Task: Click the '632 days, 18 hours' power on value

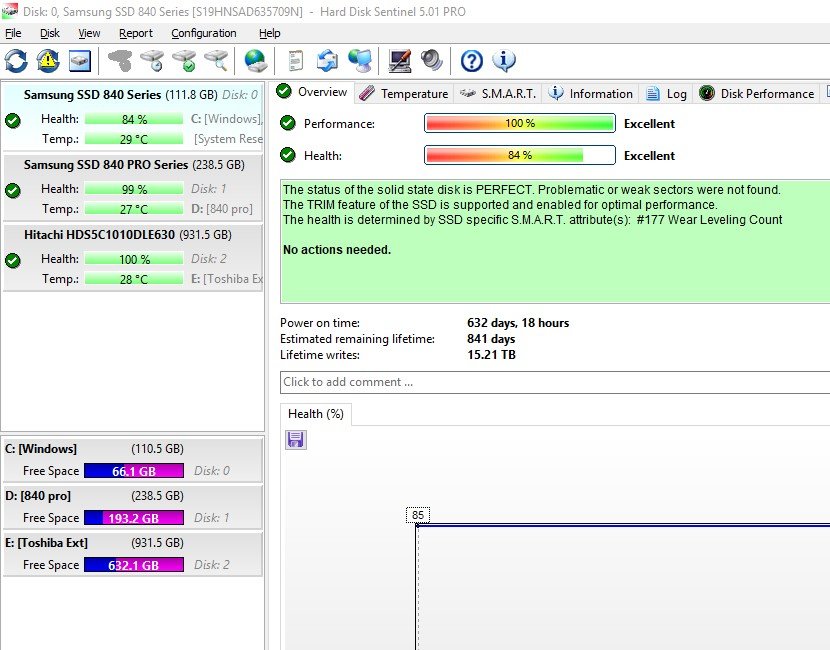Action: tap(518, 323)
